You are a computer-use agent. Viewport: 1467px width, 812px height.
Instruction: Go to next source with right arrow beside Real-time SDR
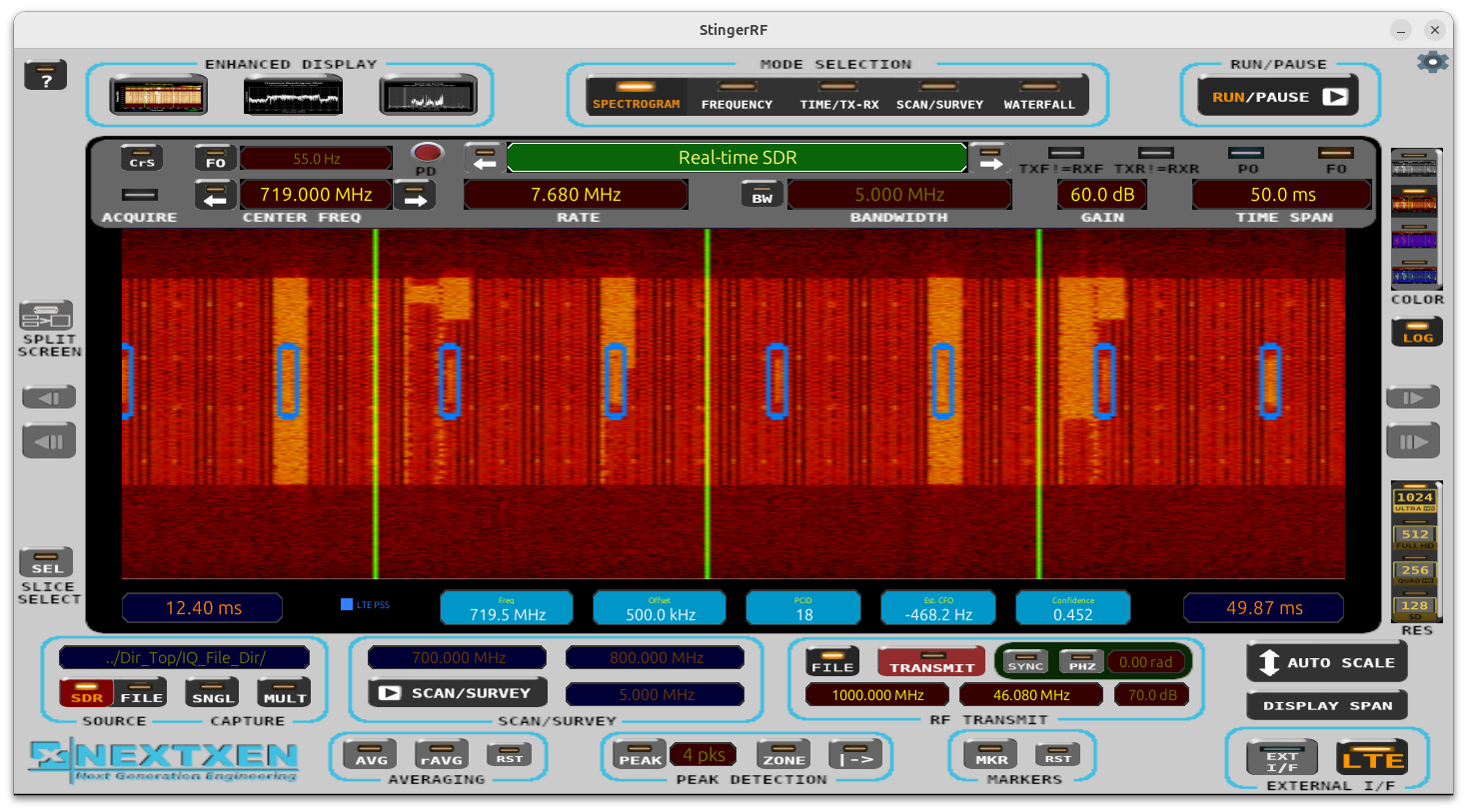pyautogui.click(x=989, y=158)
